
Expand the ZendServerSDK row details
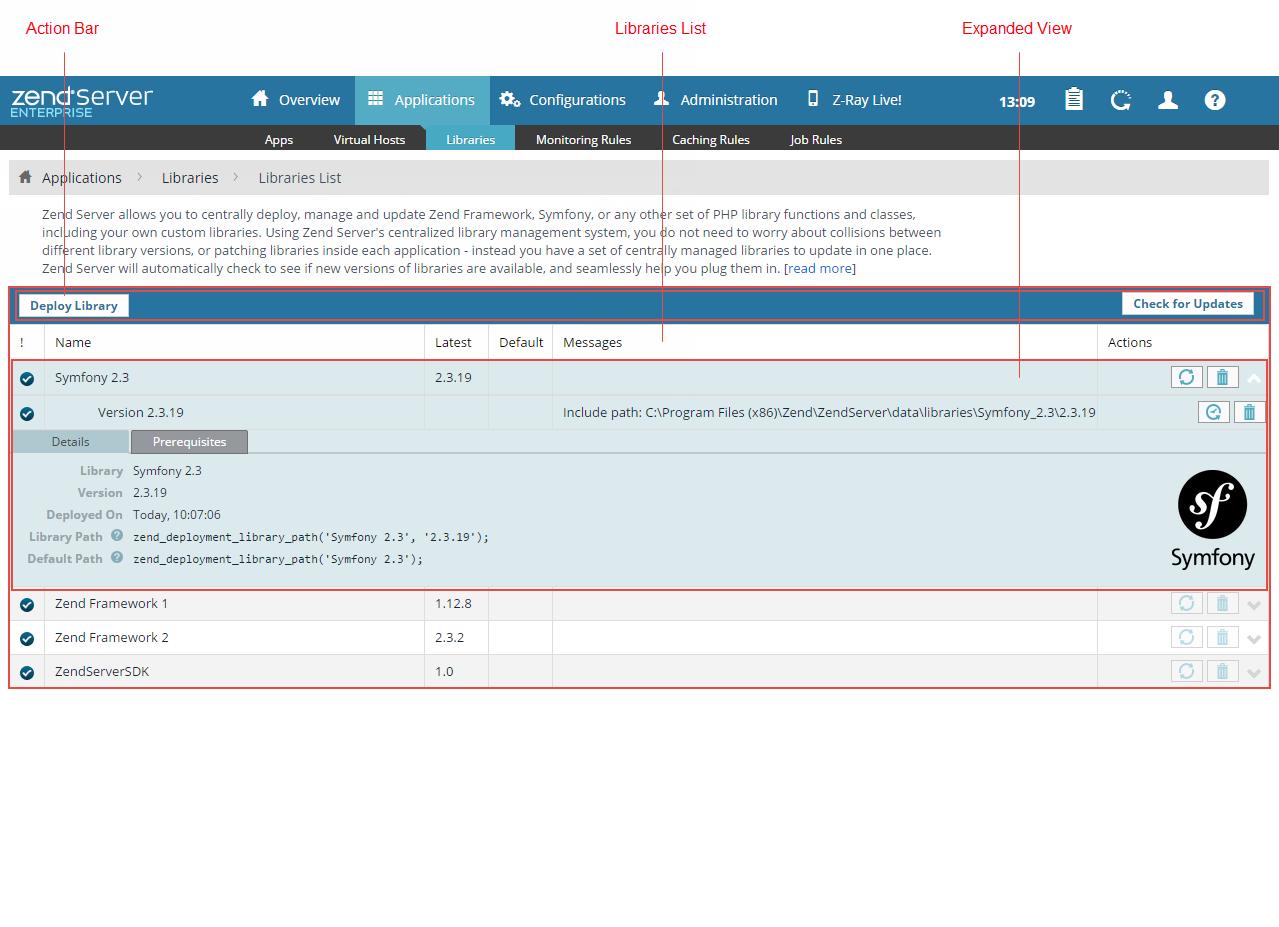[1254, 672]
